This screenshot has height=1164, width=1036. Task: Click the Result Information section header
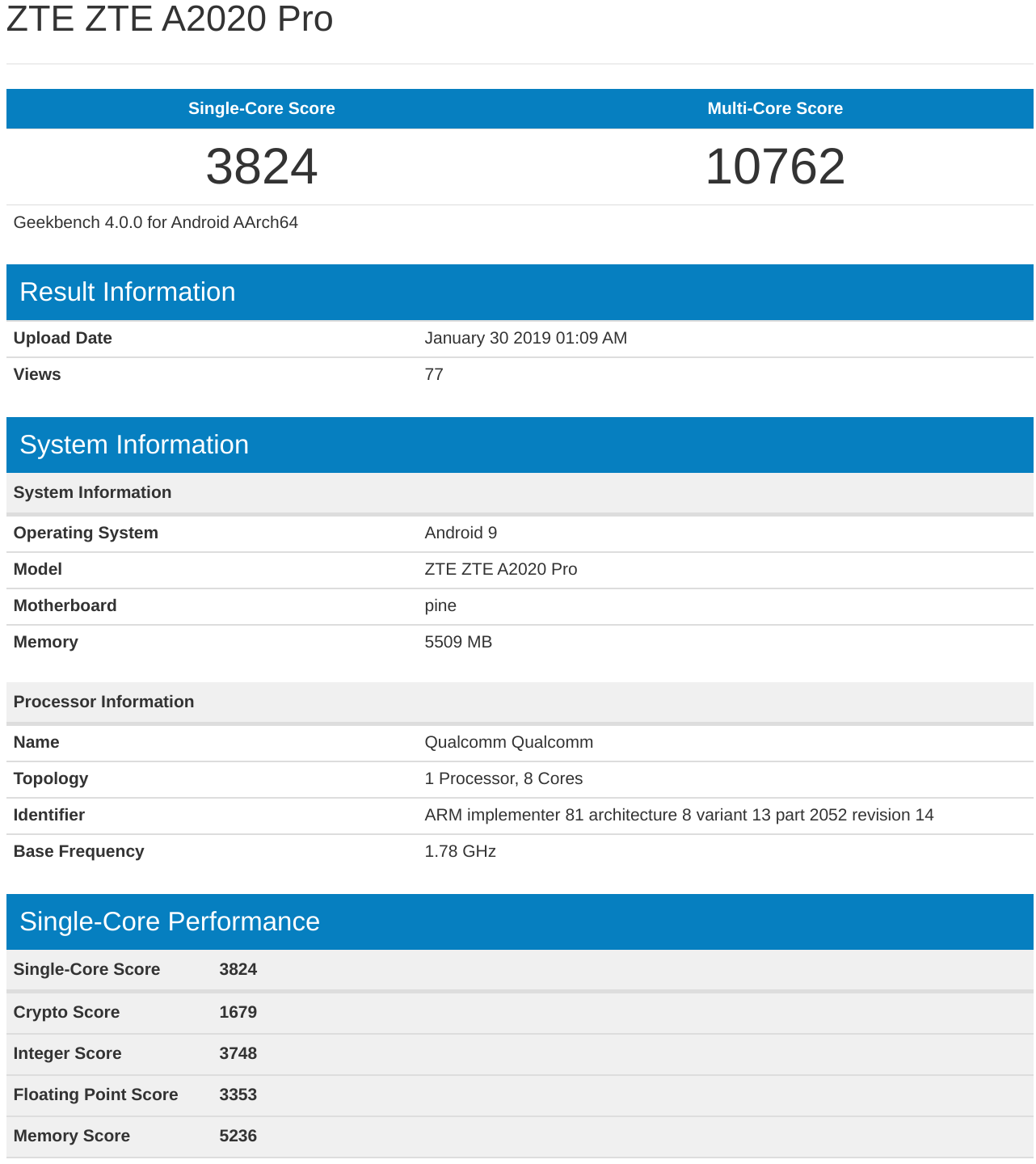click(x=128, y=292)
